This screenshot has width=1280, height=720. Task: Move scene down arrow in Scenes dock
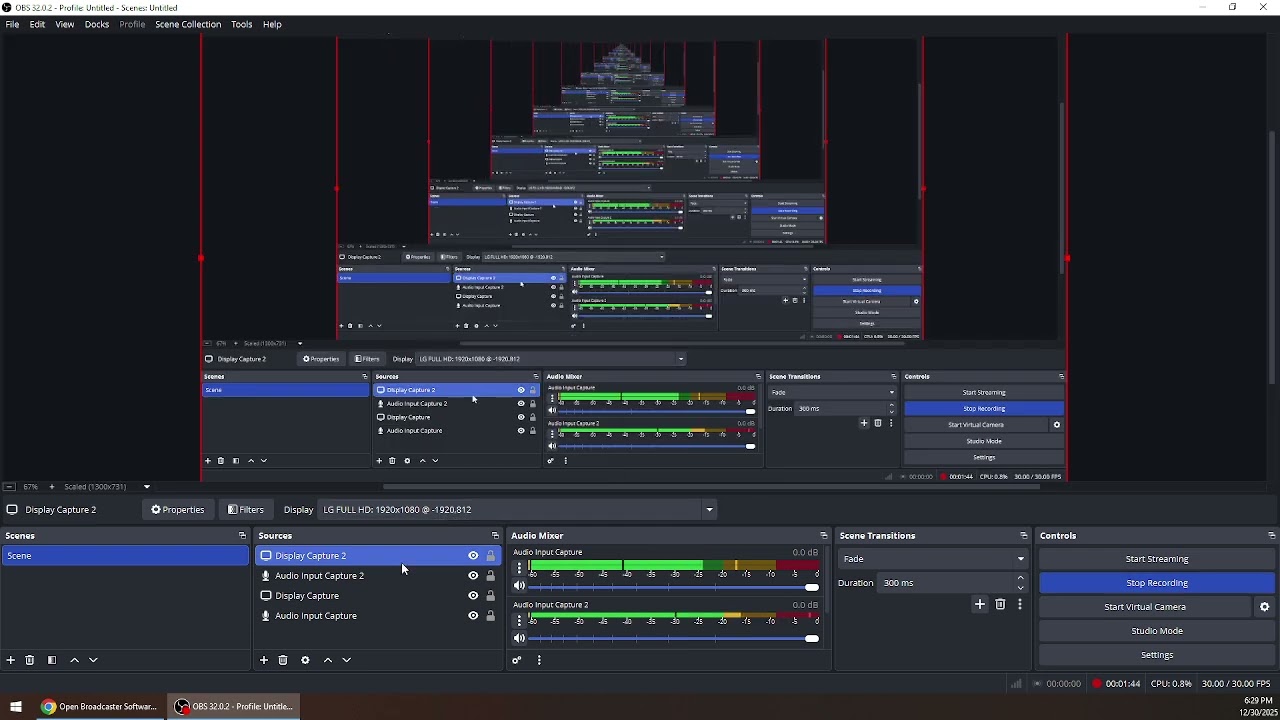point(93,660)
